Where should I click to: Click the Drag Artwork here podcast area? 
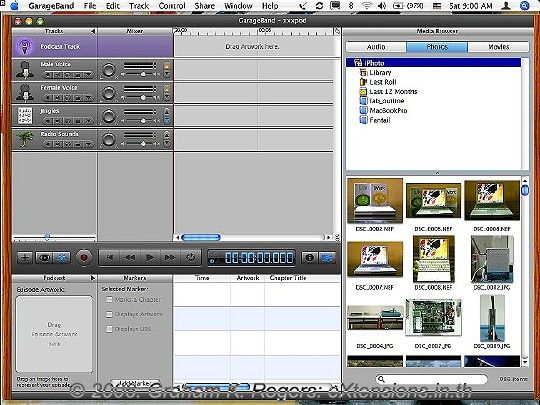click(x=253, y=46)
